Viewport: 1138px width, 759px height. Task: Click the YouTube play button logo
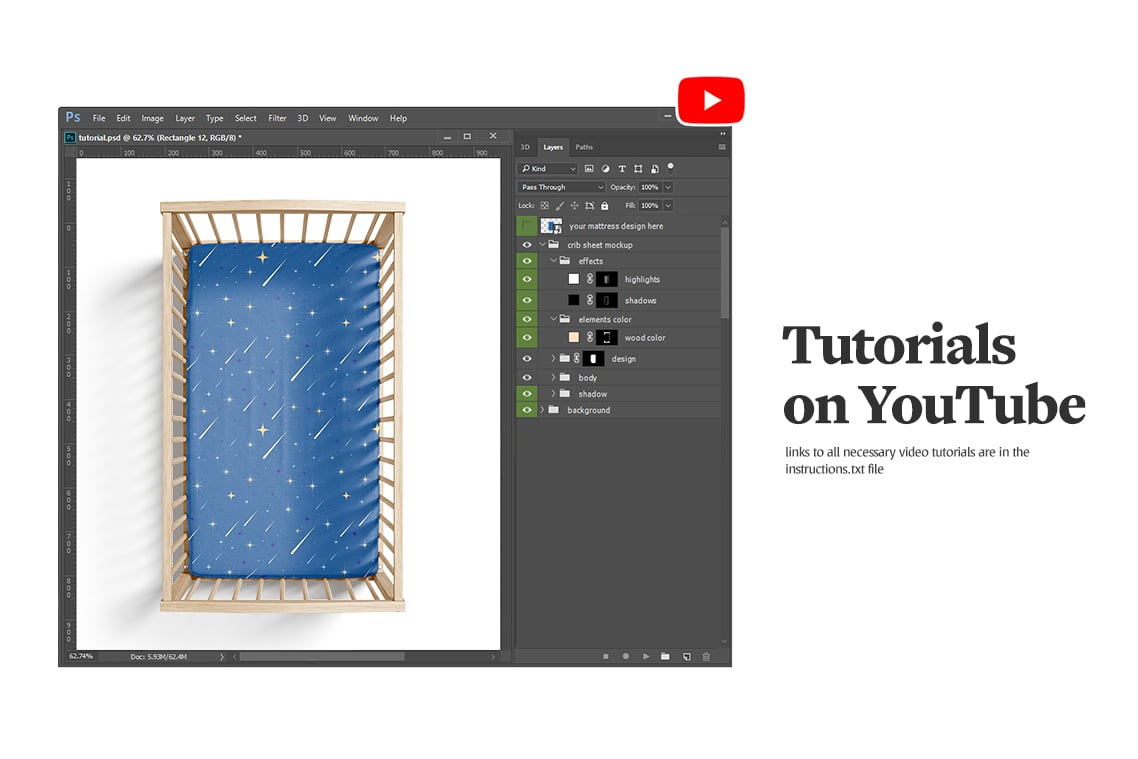(711, 99)
